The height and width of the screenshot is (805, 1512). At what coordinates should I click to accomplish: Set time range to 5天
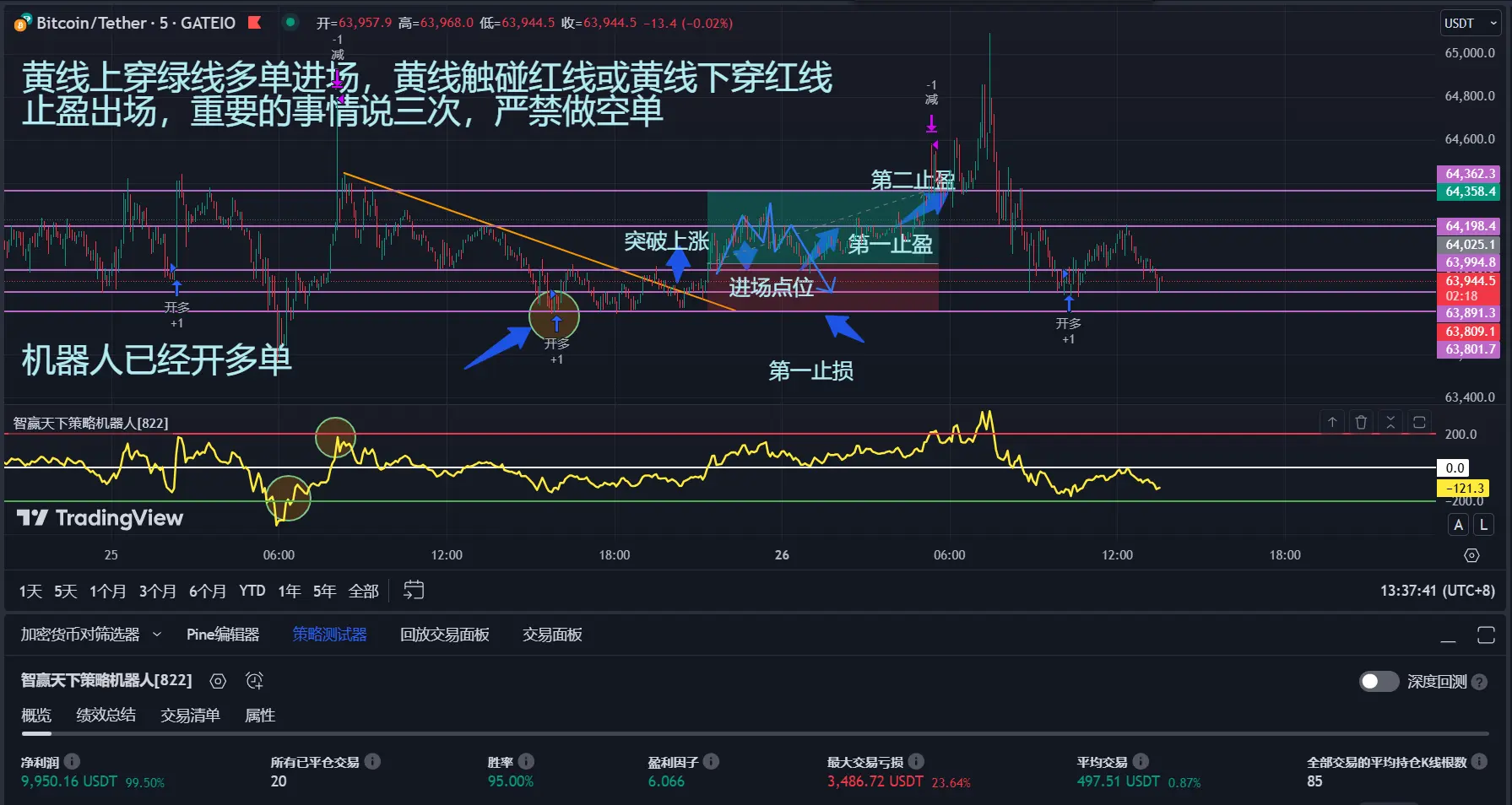tap(66, 591)
